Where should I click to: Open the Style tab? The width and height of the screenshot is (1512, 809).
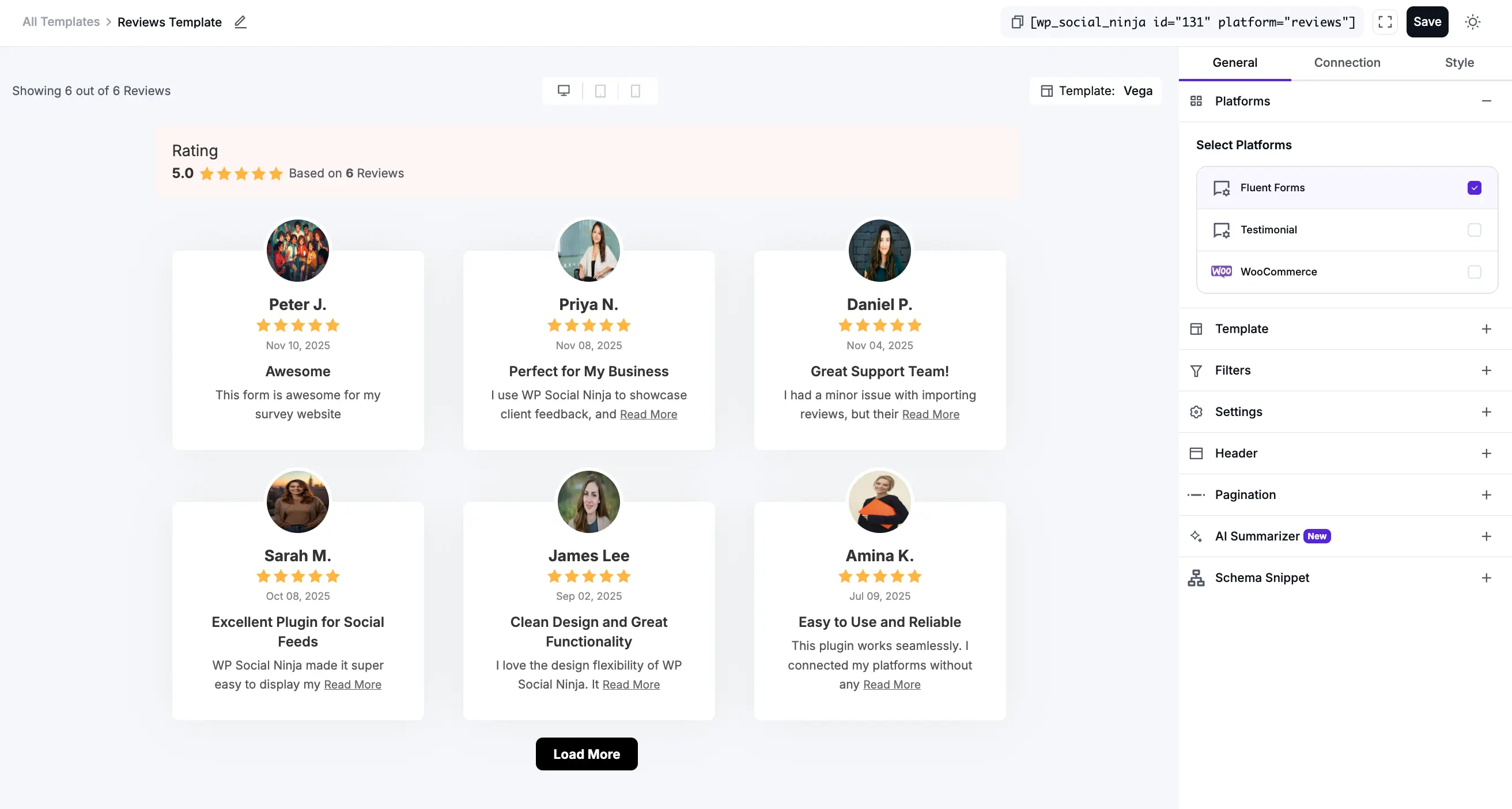[1460, 62]
